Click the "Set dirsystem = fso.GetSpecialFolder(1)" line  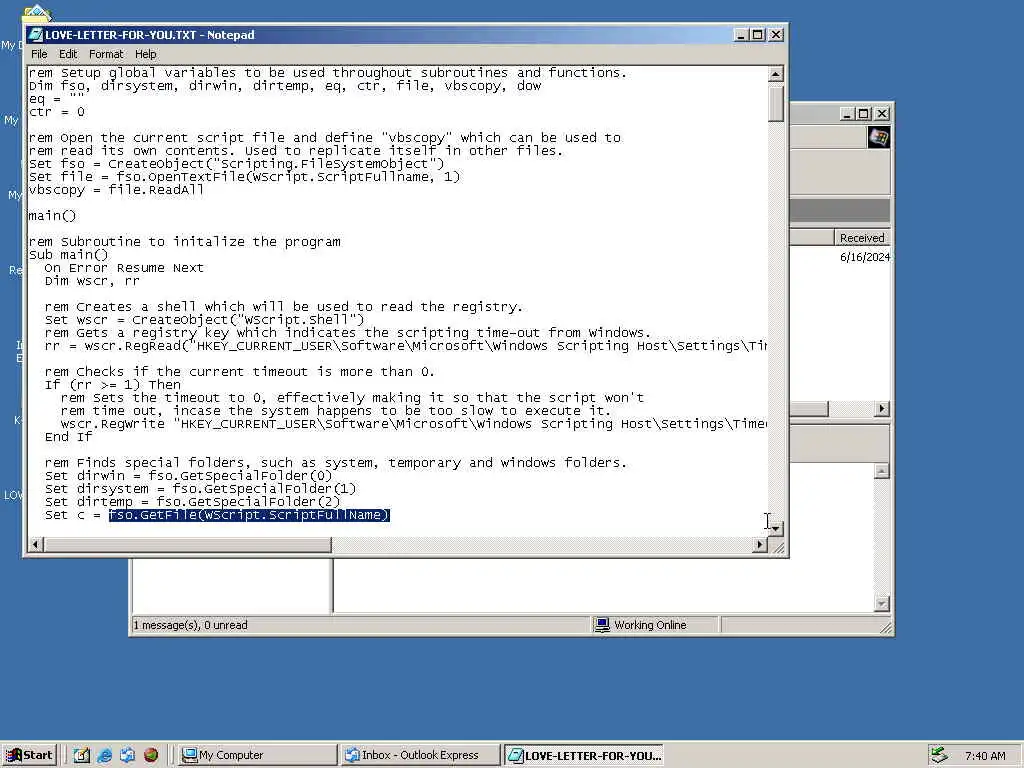200,488
